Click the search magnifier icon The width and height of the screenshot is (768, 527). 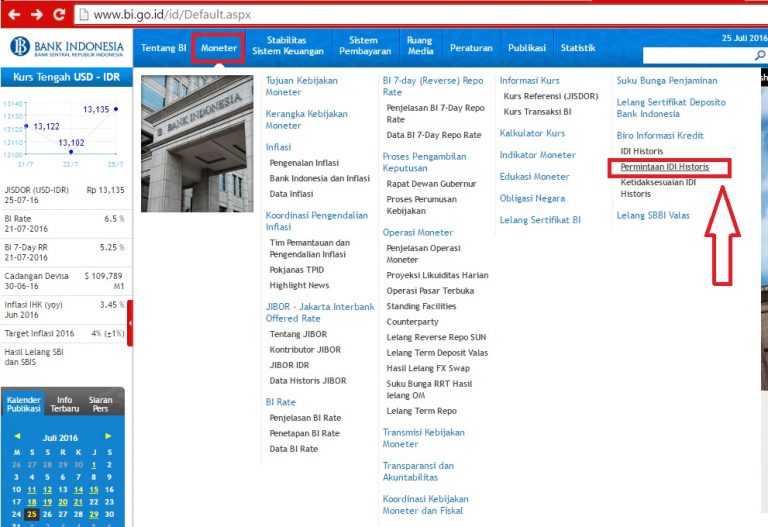tap(760, 55)
